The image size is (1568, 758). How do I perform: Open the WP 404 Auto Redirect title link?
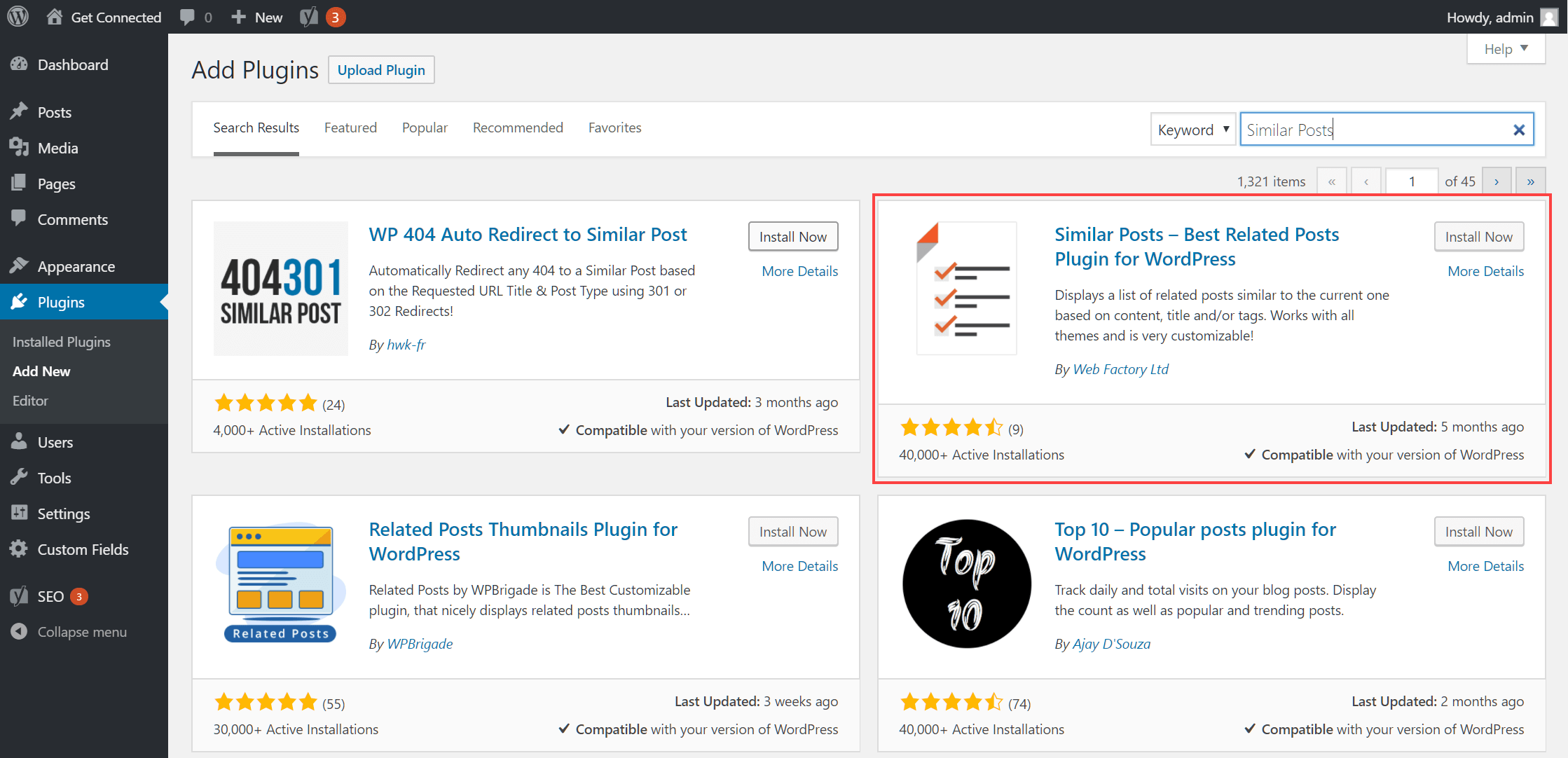click(x=528, y=235)
